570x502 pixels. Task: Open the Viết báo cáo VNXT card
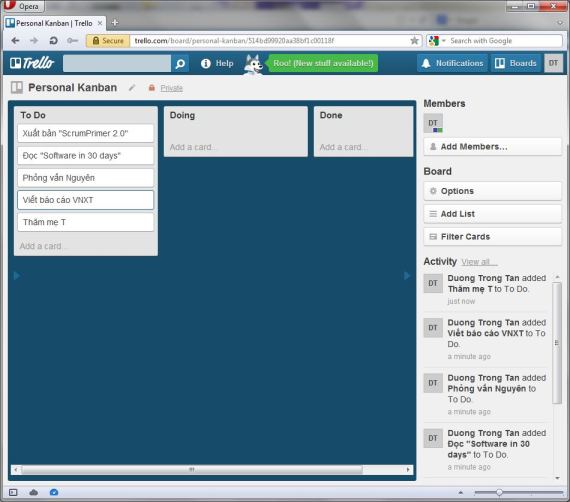pos(85,200)
